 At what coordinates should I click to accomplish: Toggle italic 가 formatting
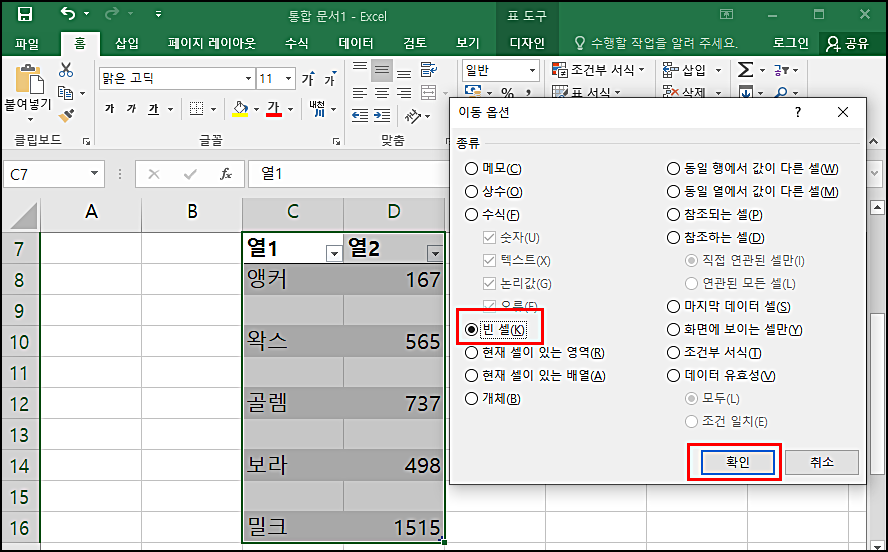click(x=131, y=109)
